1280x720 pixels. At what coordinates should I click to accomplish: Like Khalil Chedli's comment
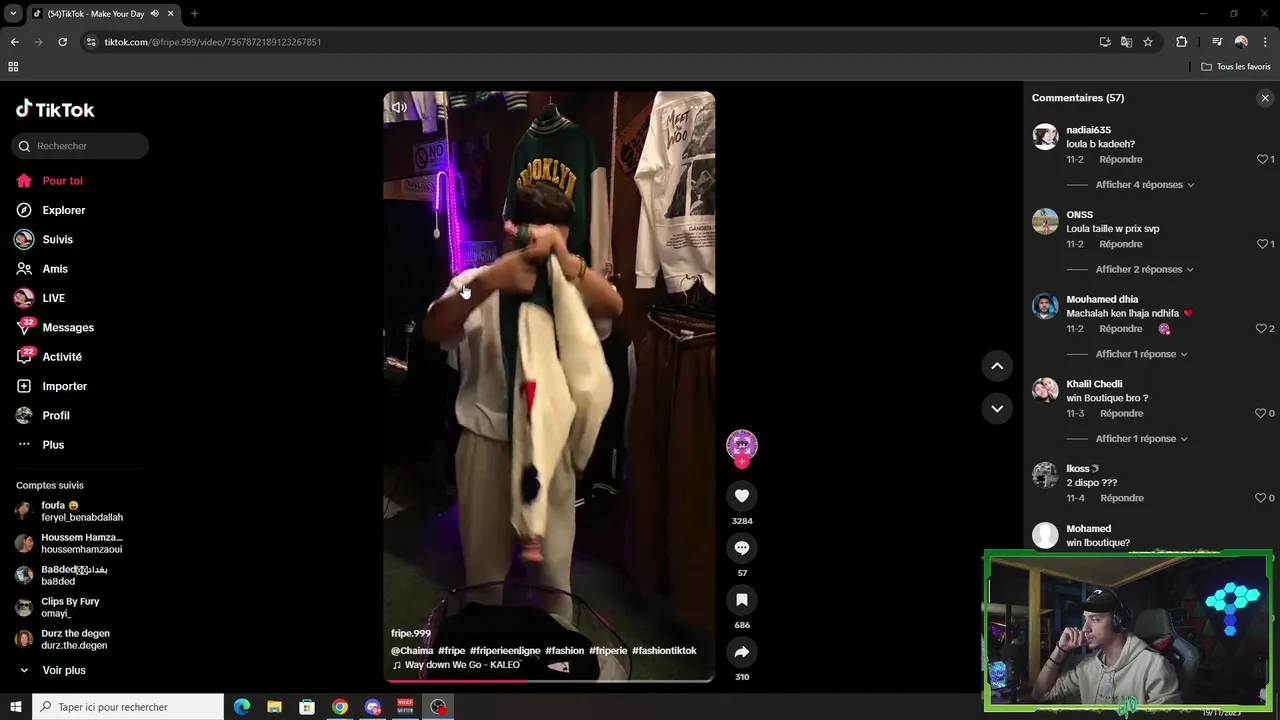pos(1261,413)
